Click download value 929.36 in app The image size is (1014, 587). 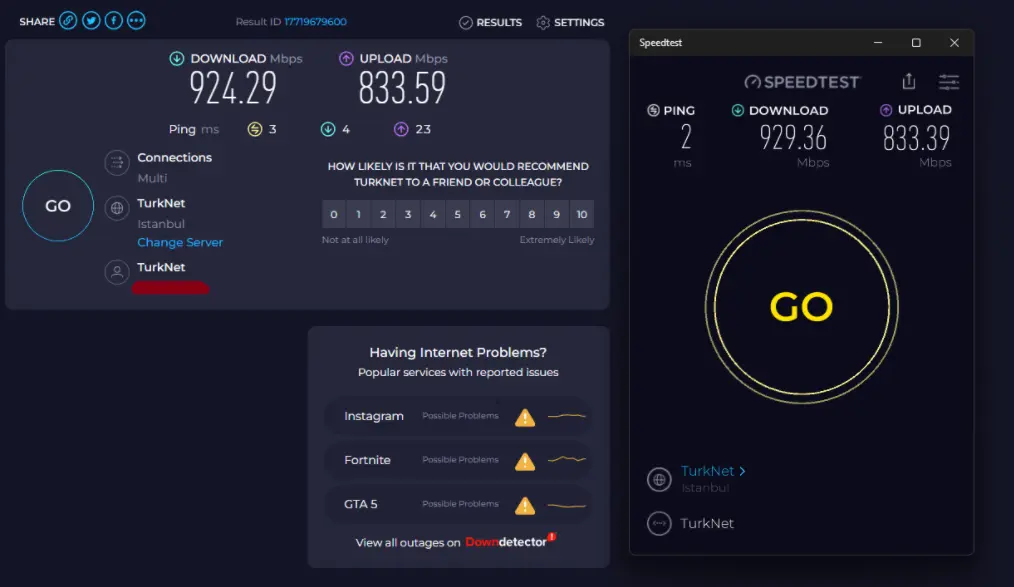[x=793, y=138]
